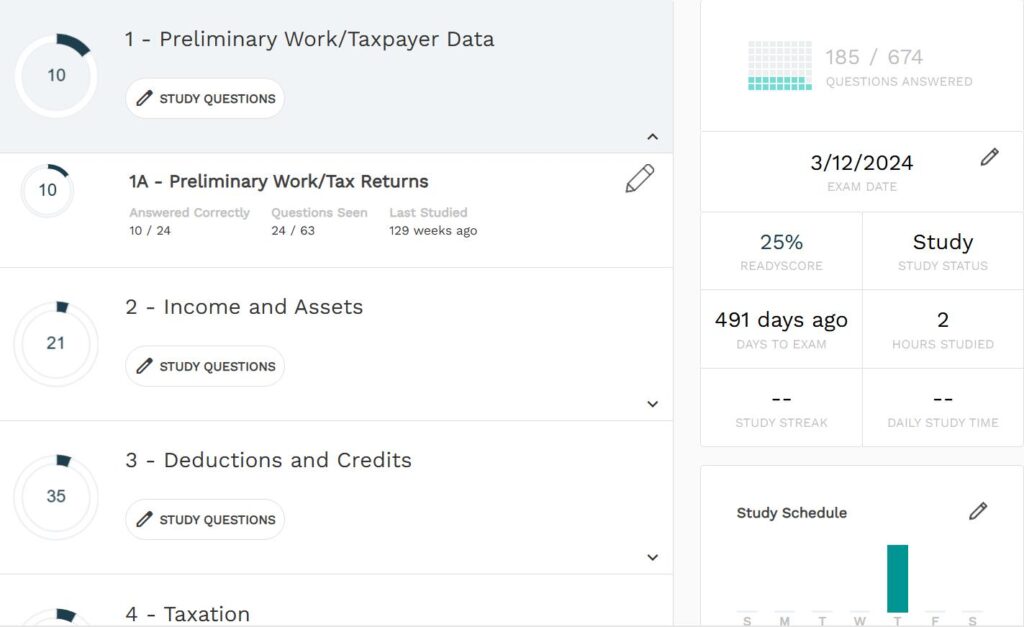Screen dimensions: 1024x627
Task: Click the questions answered grid icon
Action: coord(780,66)
